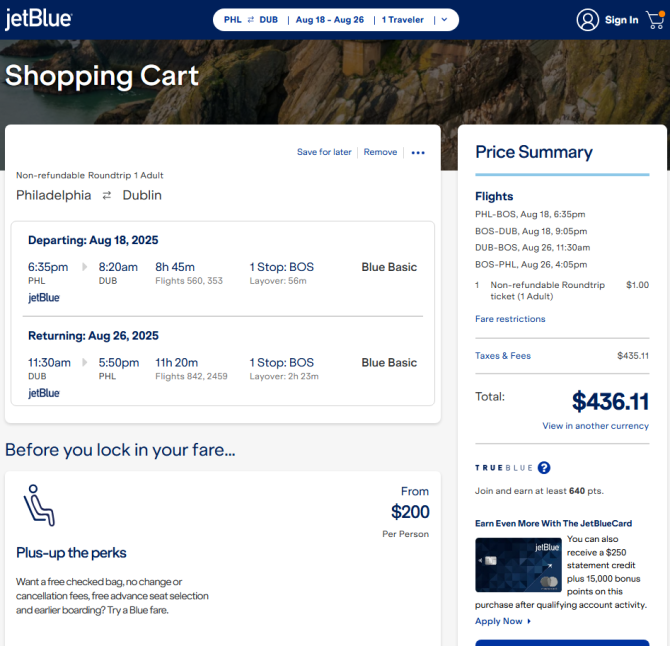Open Fare restrictions link
This screenshot has height=646, width=670.
(x=510, y=319)
